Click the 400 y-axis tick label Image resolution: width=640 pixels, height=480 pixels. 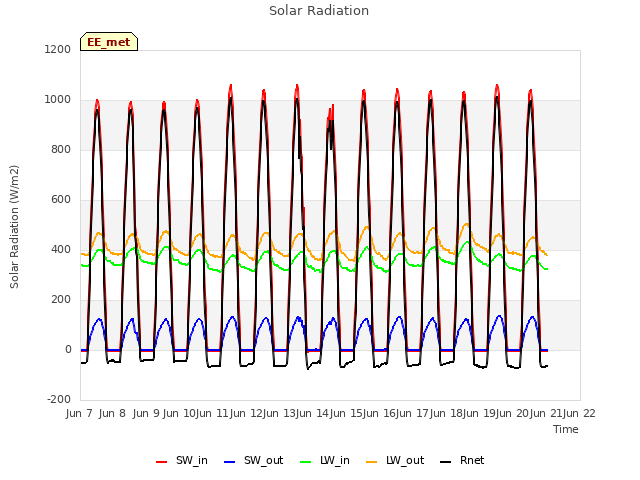tap(60, 249)
